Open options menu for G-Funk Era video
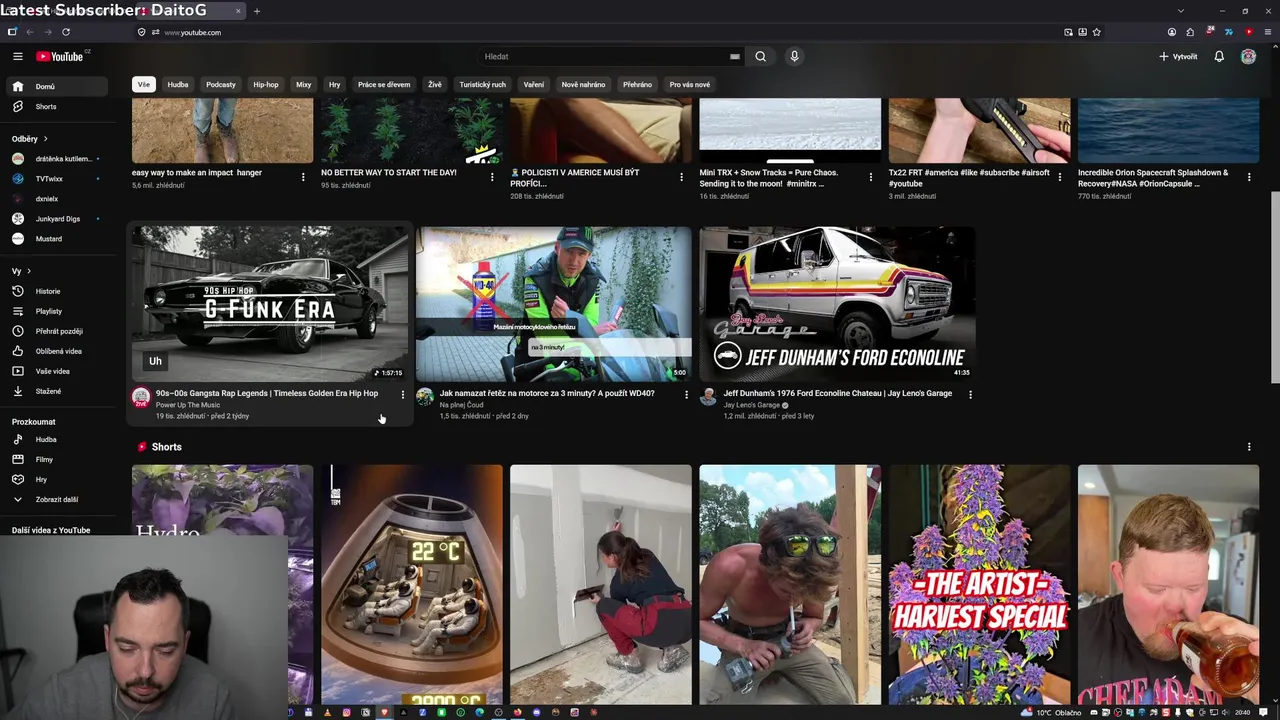Viewport: 1280px width, 720px height. (403, 395)
